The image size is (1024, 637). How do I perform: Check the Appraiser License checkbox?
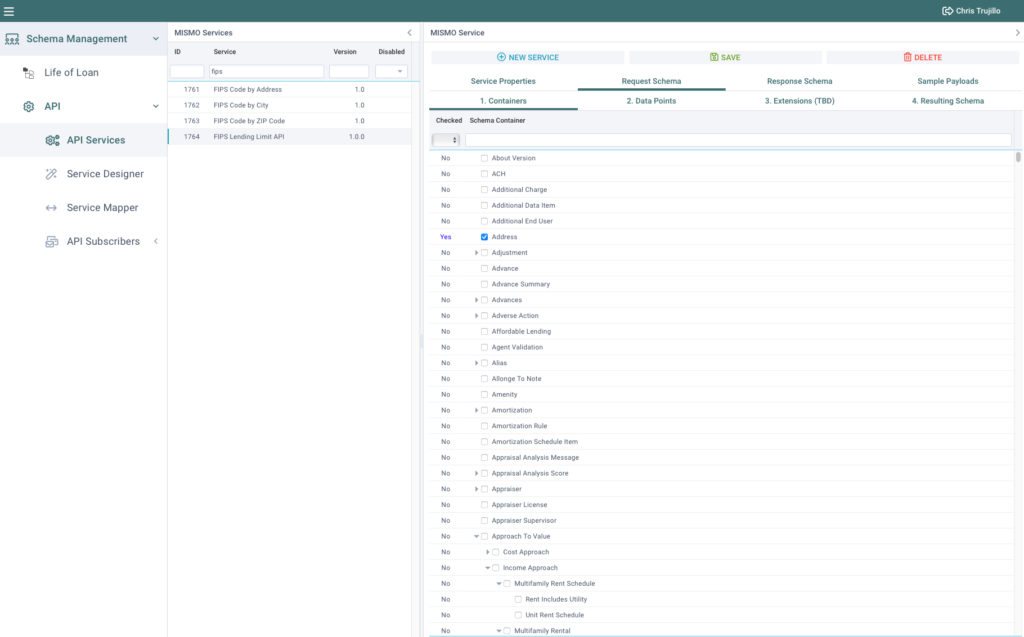pyautogui.click(x=485, y=505)
